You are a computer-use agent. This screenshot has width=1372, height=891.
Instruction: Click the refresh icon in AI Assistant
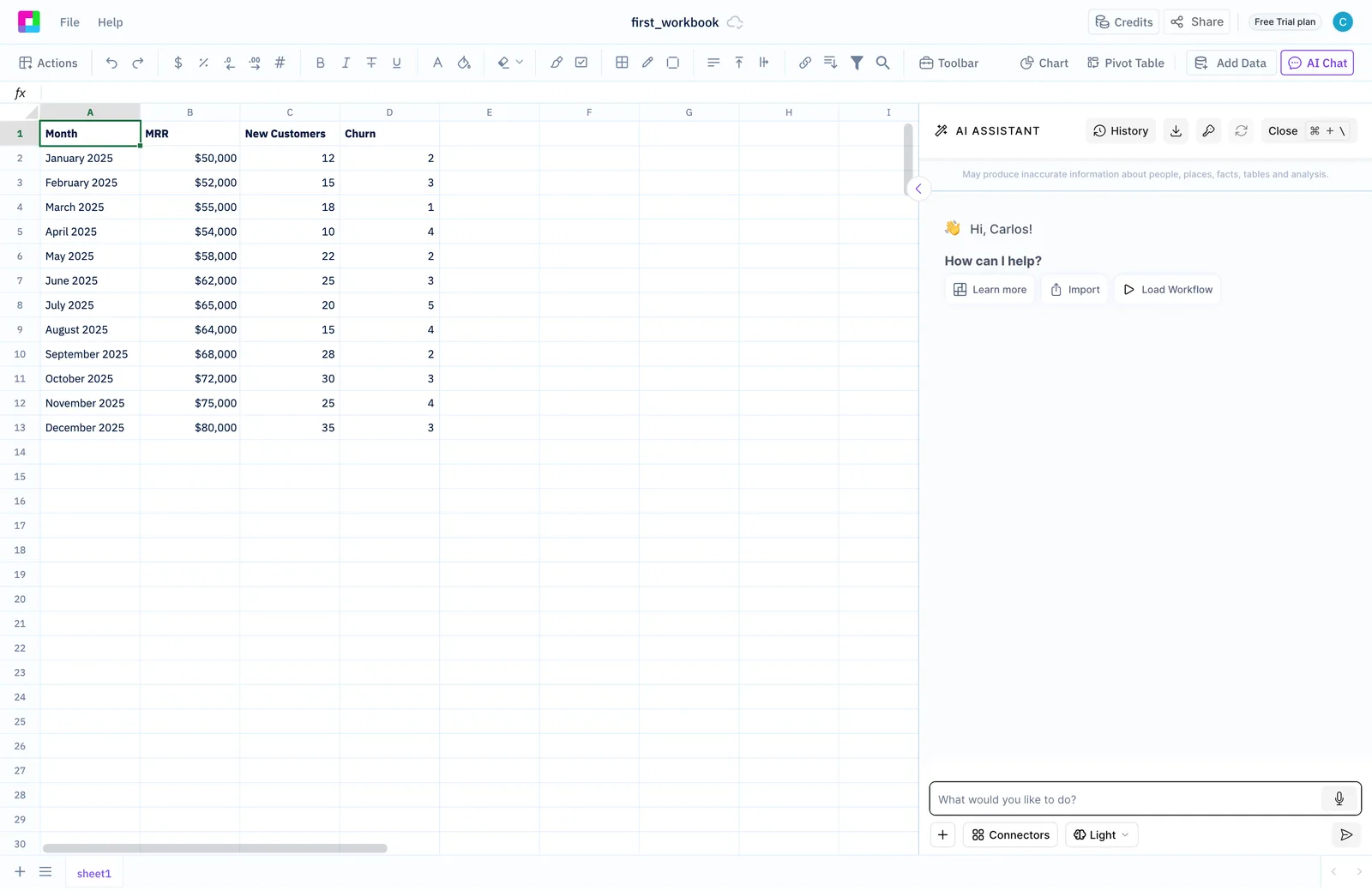(x=1241, y=130)
